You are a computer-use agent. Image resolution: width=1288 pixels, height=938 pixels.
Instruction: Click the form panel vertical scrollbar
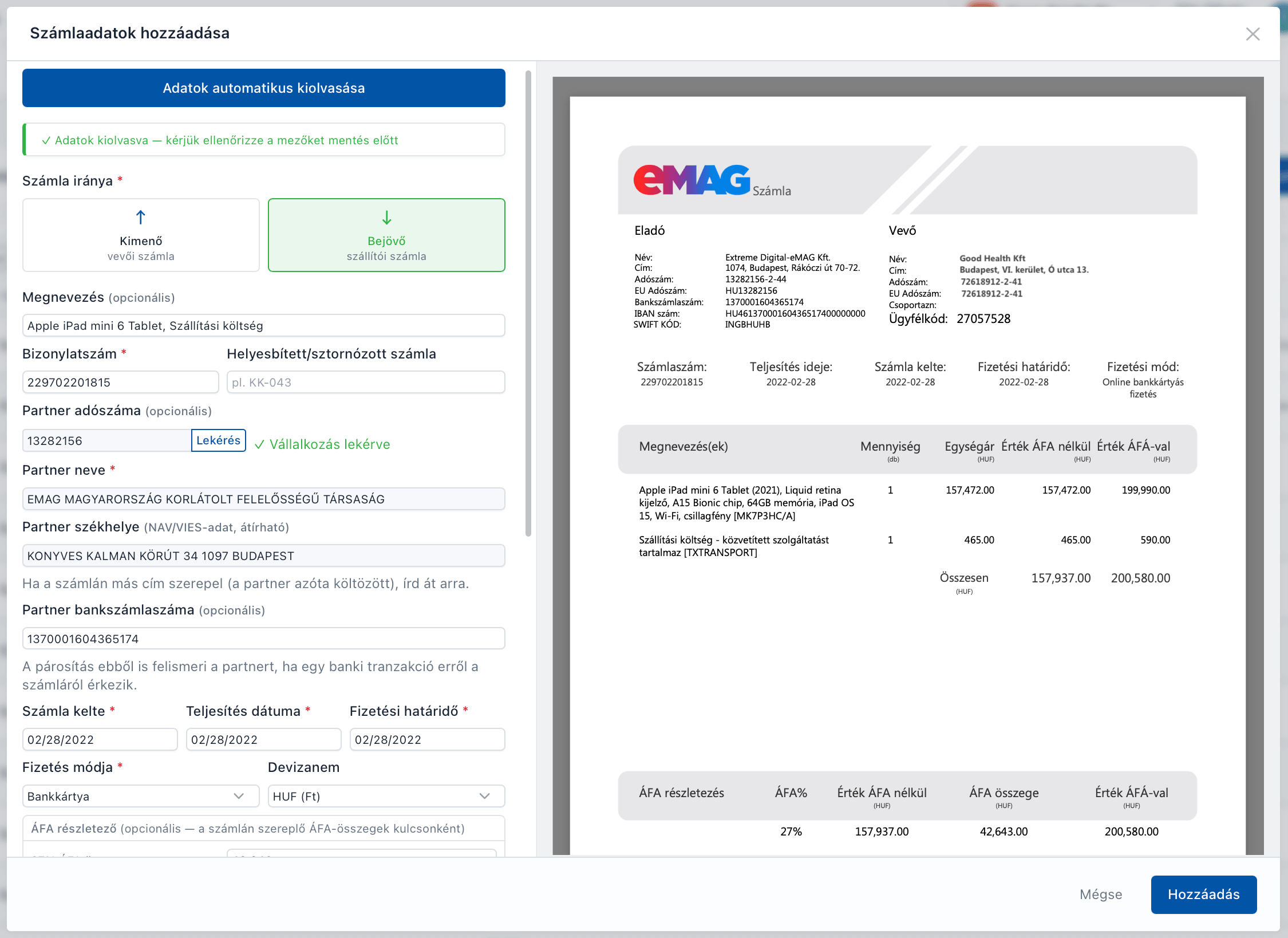point(528,304)
